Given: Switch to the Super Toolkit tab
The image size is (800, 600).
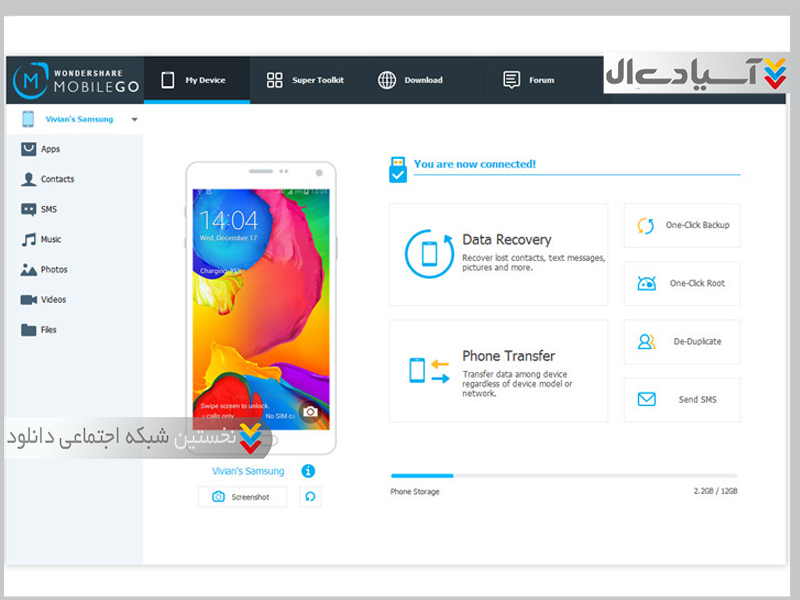Looking at the screenshot, I should coord(306,80).
